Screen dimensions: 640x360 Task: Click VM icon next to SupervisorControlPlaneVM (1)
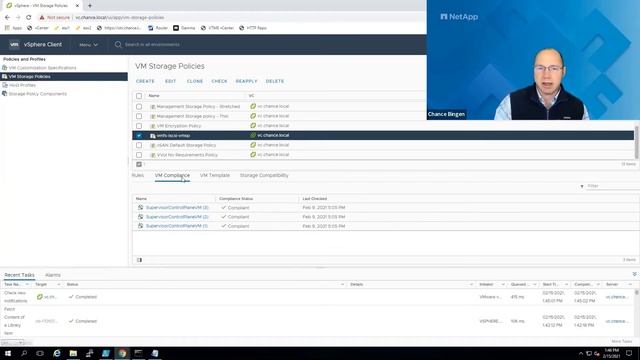coord(140,226)
